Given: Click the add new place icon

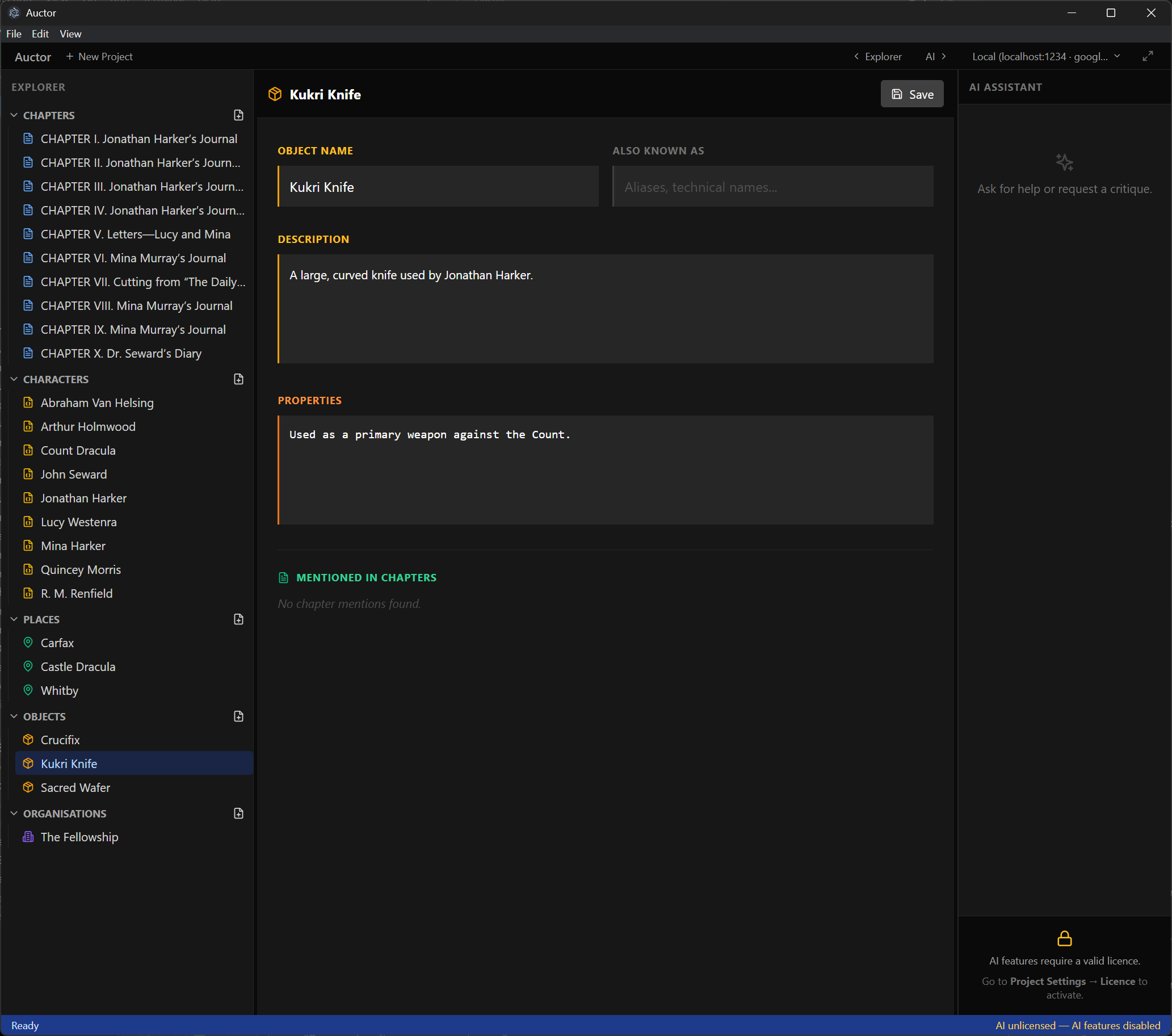Looking at the screenshot, I should point(238,619).
